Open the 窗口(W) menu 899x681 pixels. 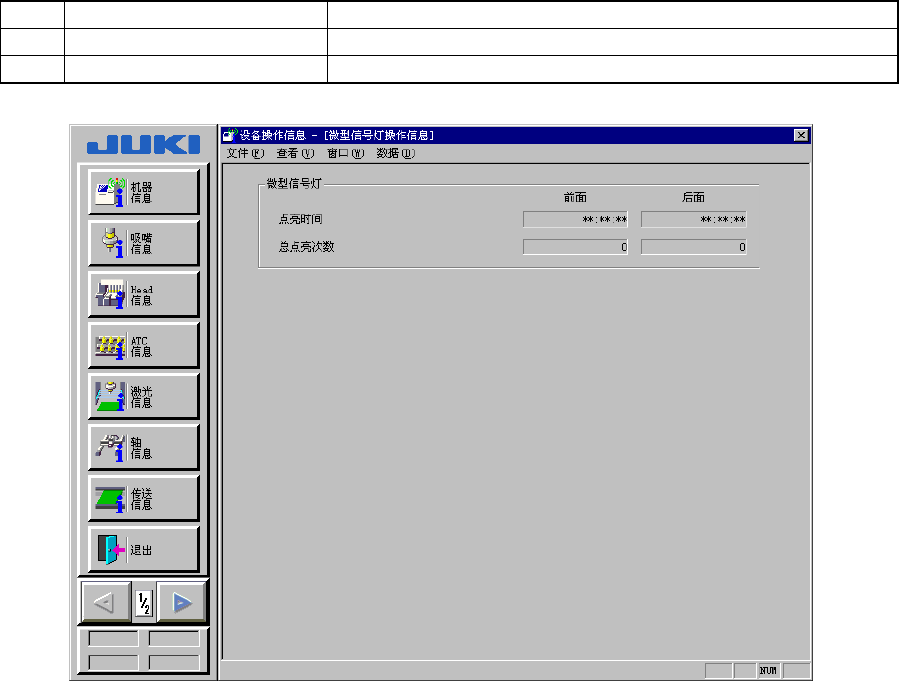pos(345,153)
